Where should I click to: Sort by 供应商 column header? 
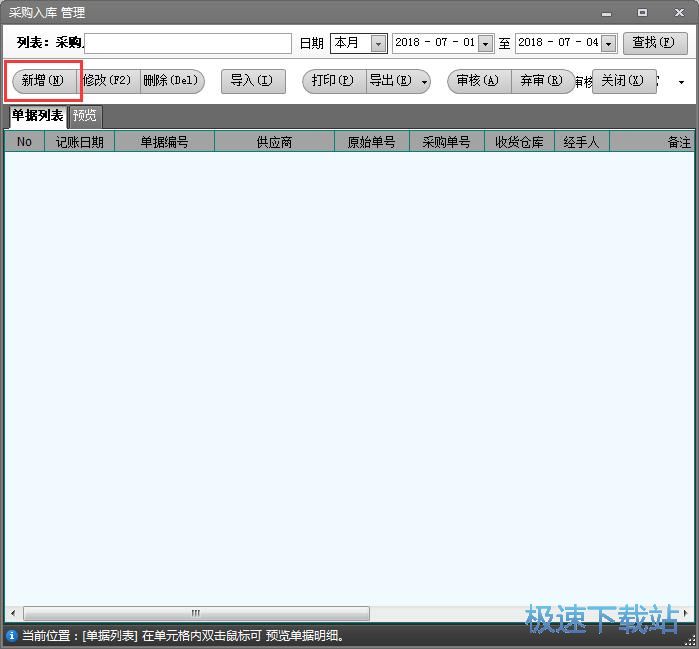(x=274, y=142)
